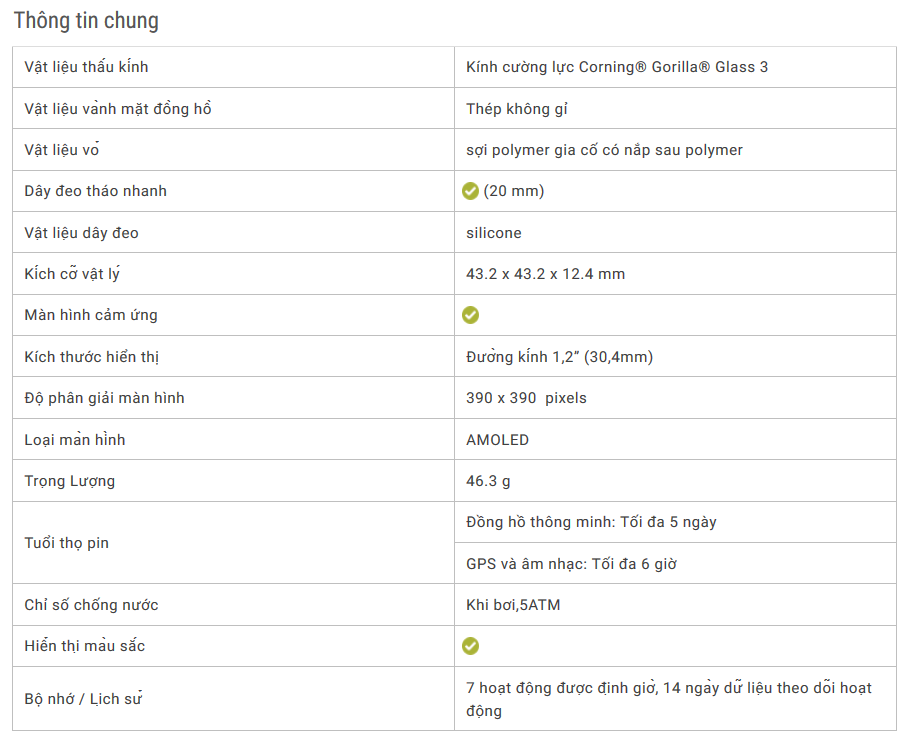The image size is (909, 739).
Task: Click the Corning Gorilla Glass 3 value
Action: (x=617, y=67)
